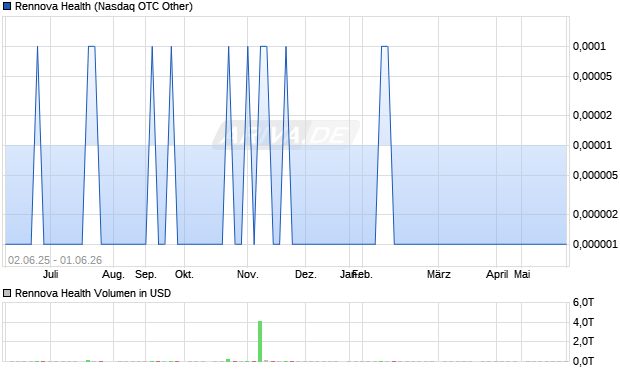The image size is (620, 371).
Task: Click the price axis value '0,00001'
Action: [x=592, y=145]
